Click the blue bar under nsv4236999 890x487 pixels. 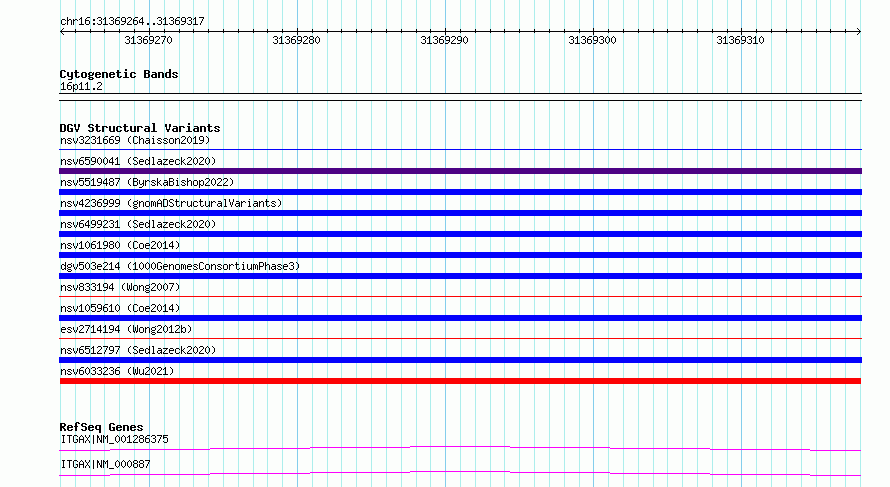coord(460,213)
